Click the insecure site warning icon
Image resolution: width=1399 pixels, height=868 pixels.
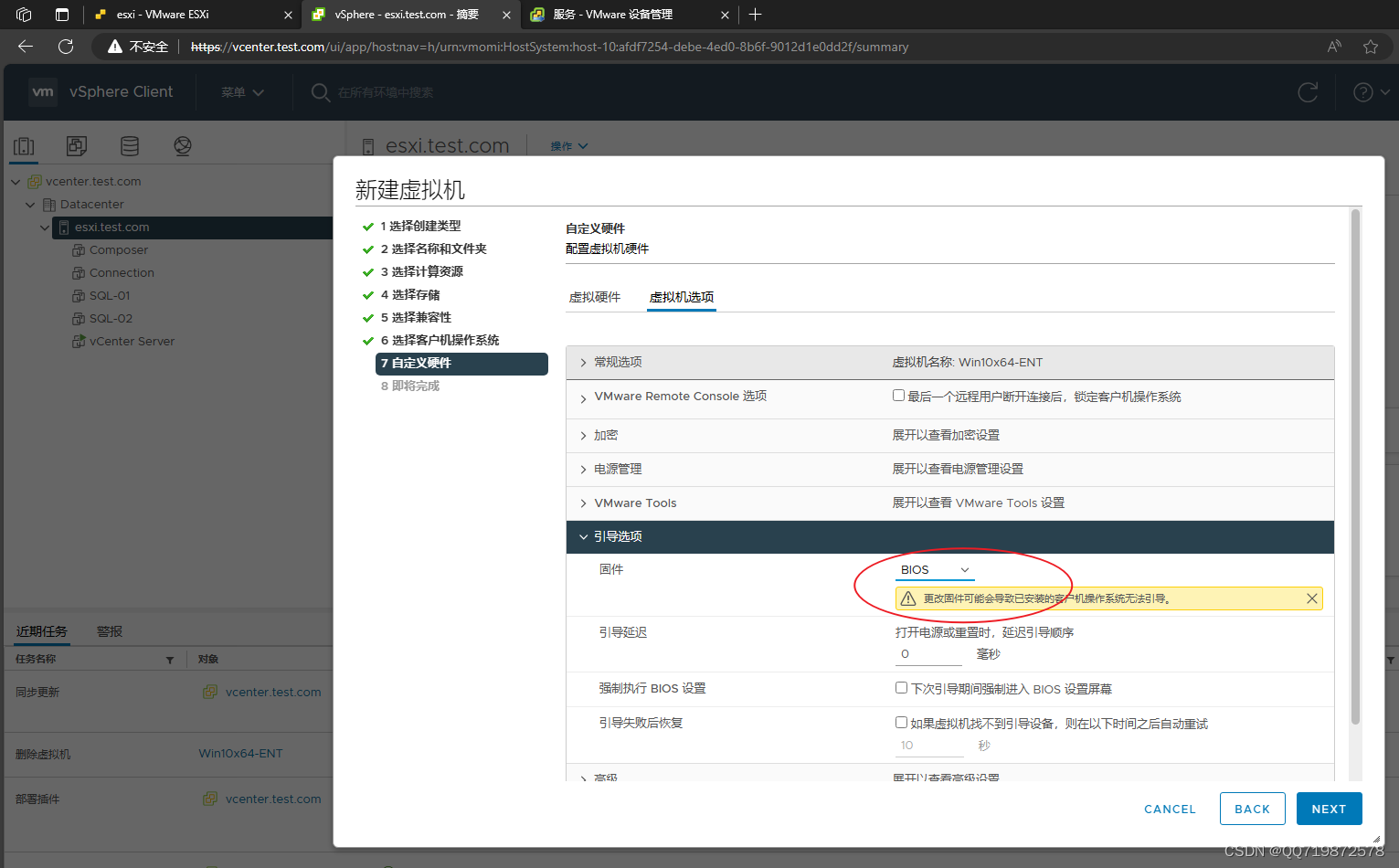coord(115,47)
